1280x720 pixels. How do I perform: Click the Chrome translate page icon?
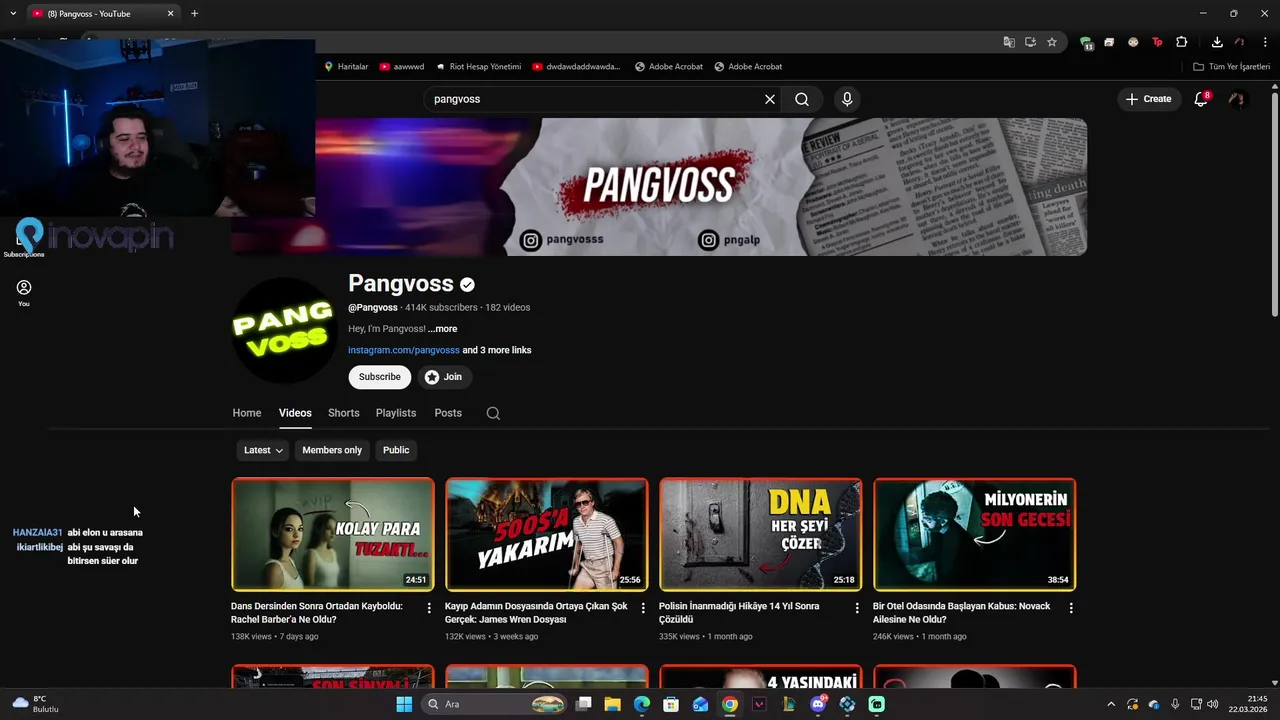tap(1009, 42)
